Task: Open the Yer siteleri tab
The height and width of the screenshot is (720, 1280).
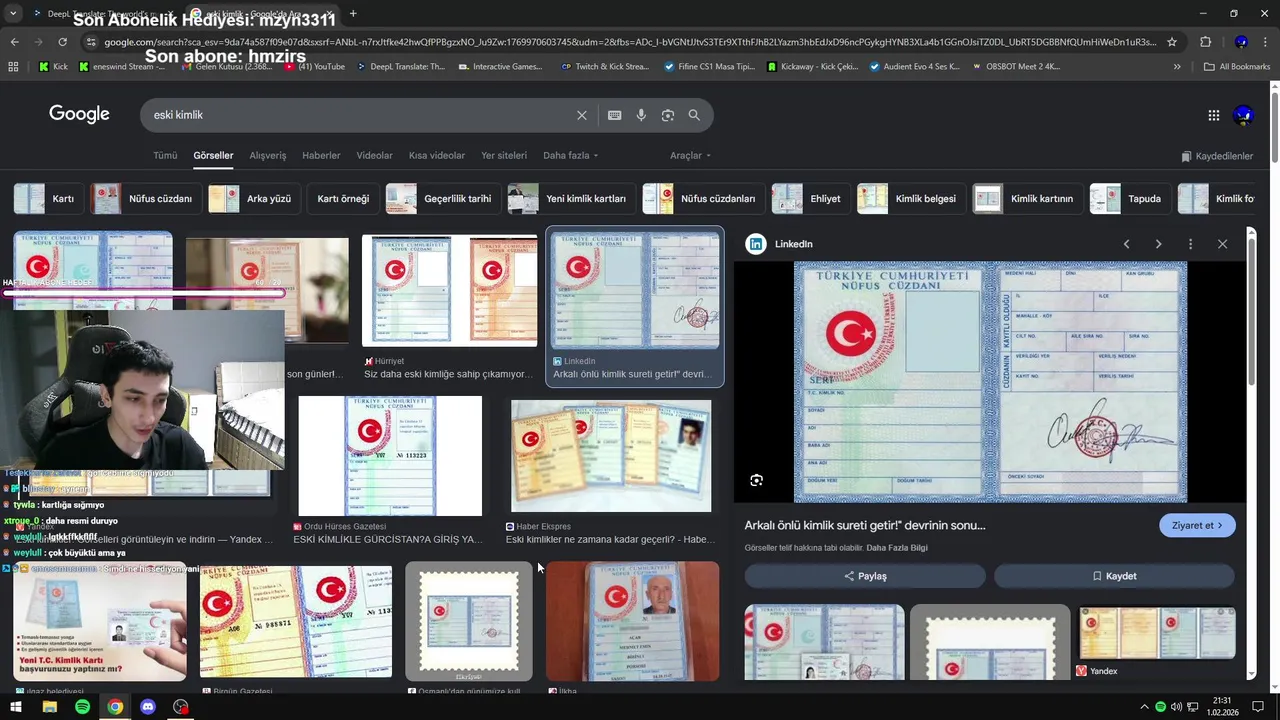Action: [504, 156]
